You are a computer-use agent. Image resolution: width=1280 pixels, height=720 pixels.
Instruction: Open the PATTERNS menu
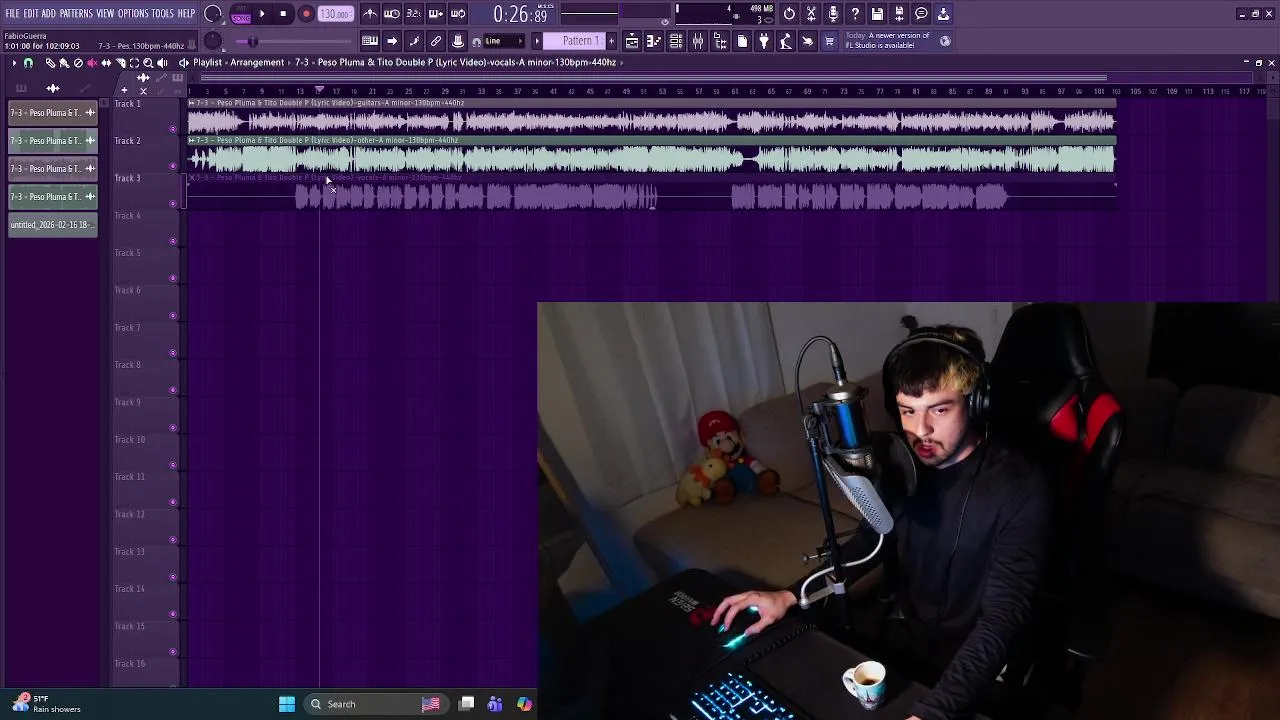coord(76,13)
